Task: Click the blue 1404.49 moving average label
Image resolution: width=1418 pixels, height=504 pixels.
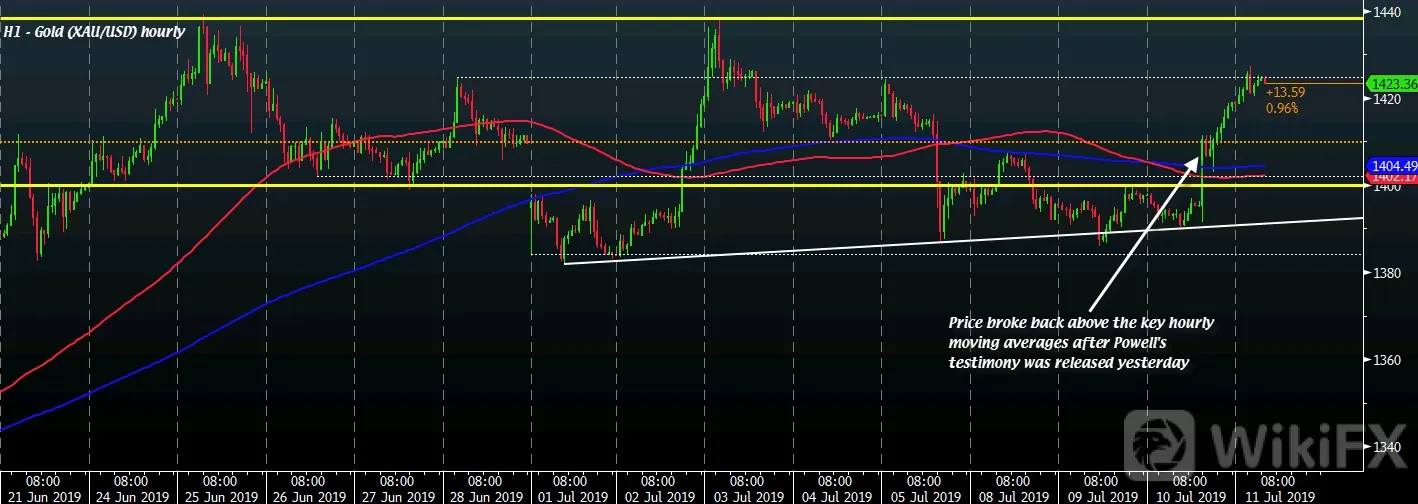Action: click(1391, 166)
